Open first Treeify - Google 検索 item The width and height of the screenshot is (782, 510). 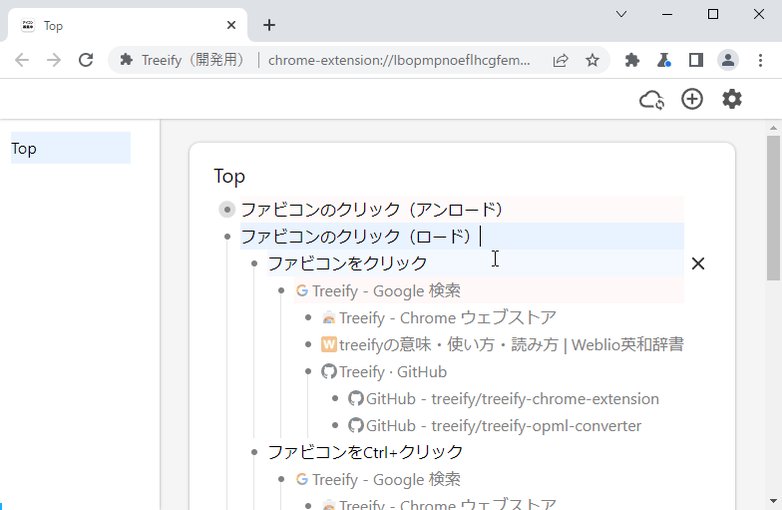[x=387, y=291]
